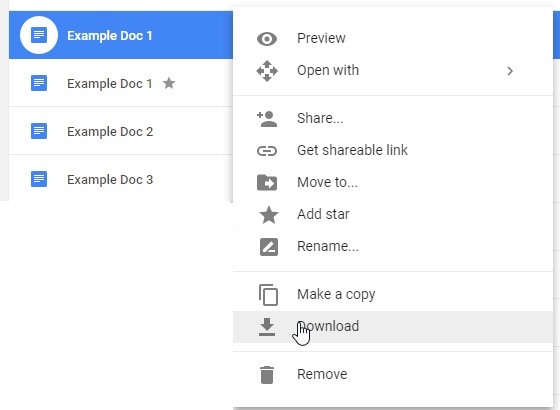This screenshot has width=560, height=410.
Task: Click the Make a copy icon
Action: click(x=268, y=295)
